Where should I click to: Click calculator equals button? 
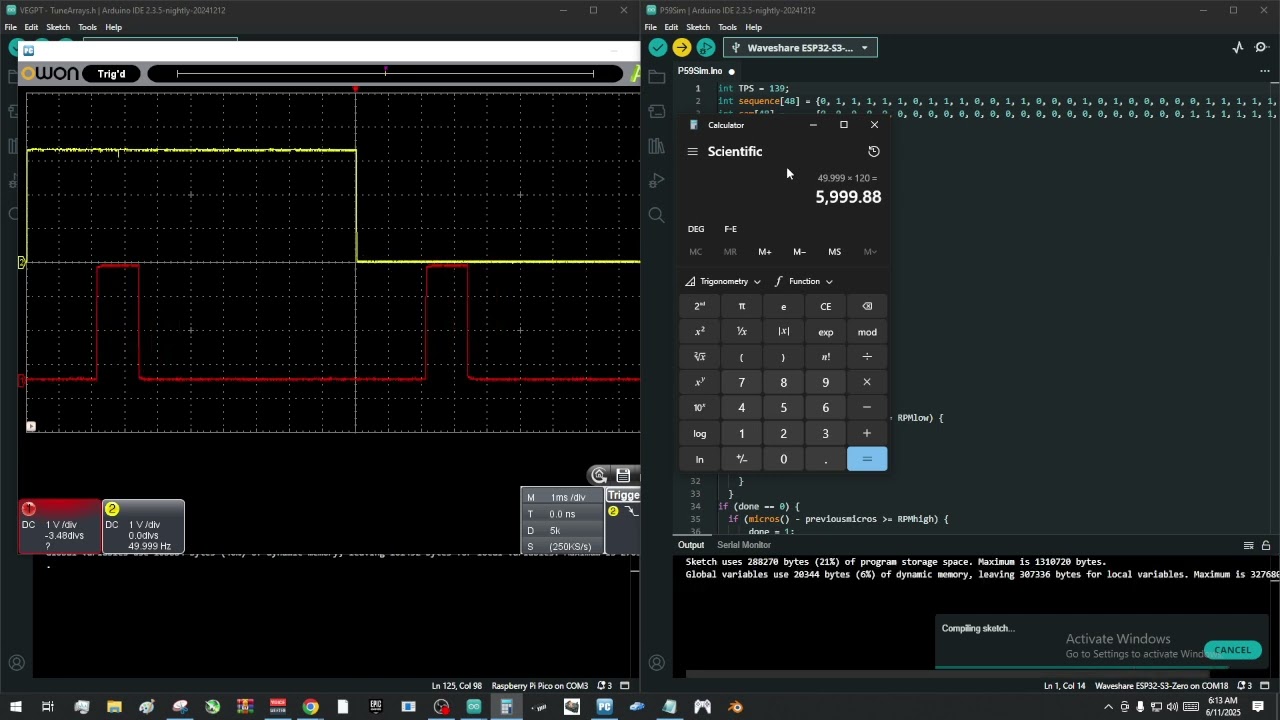(867, 459)
